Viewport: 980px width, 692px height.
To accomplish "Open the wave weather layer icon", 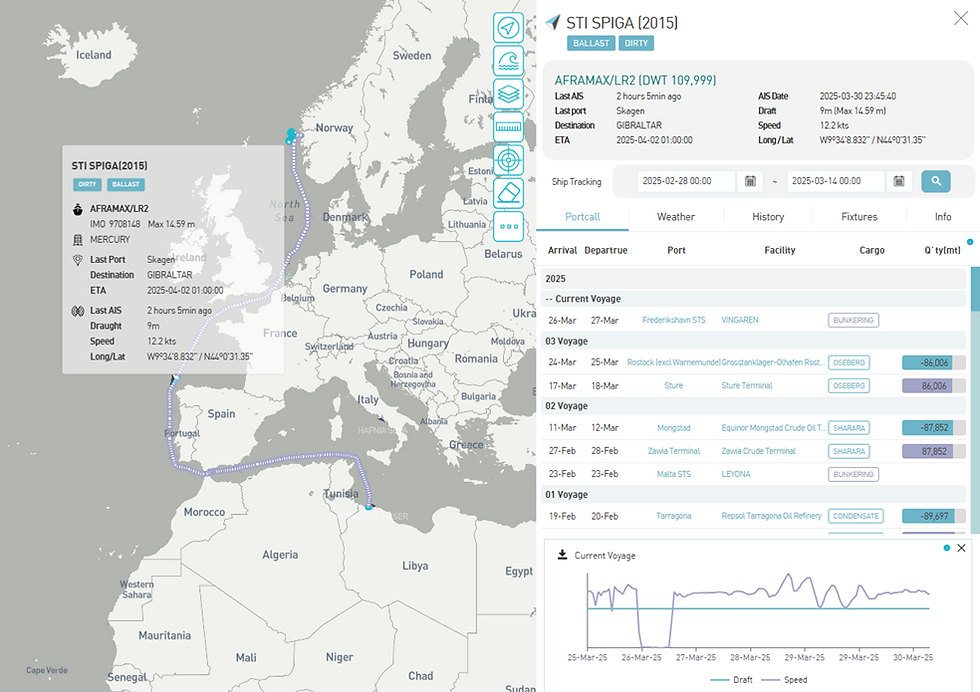I will [508, 61].
